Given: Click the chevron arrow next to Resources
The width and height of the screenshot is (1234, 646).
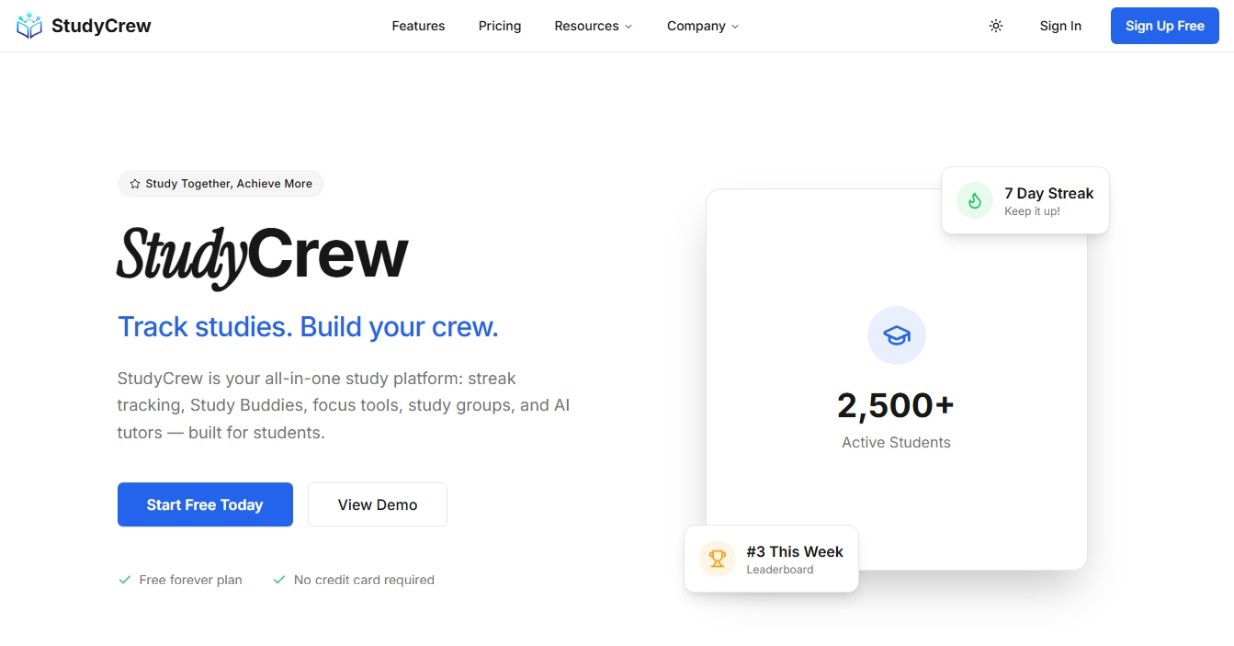Looking at the screenshot, I should click(x=629, y=27).
